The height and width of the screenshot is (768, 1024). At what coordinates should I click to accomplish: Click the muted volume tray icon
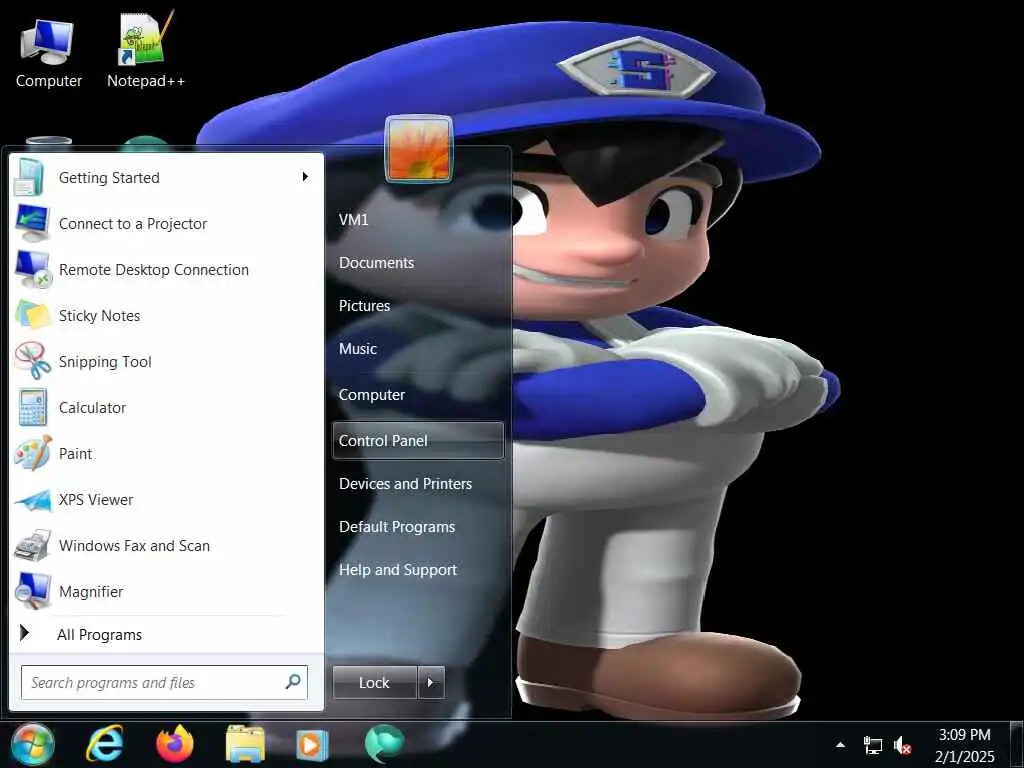tap(903, 745)
